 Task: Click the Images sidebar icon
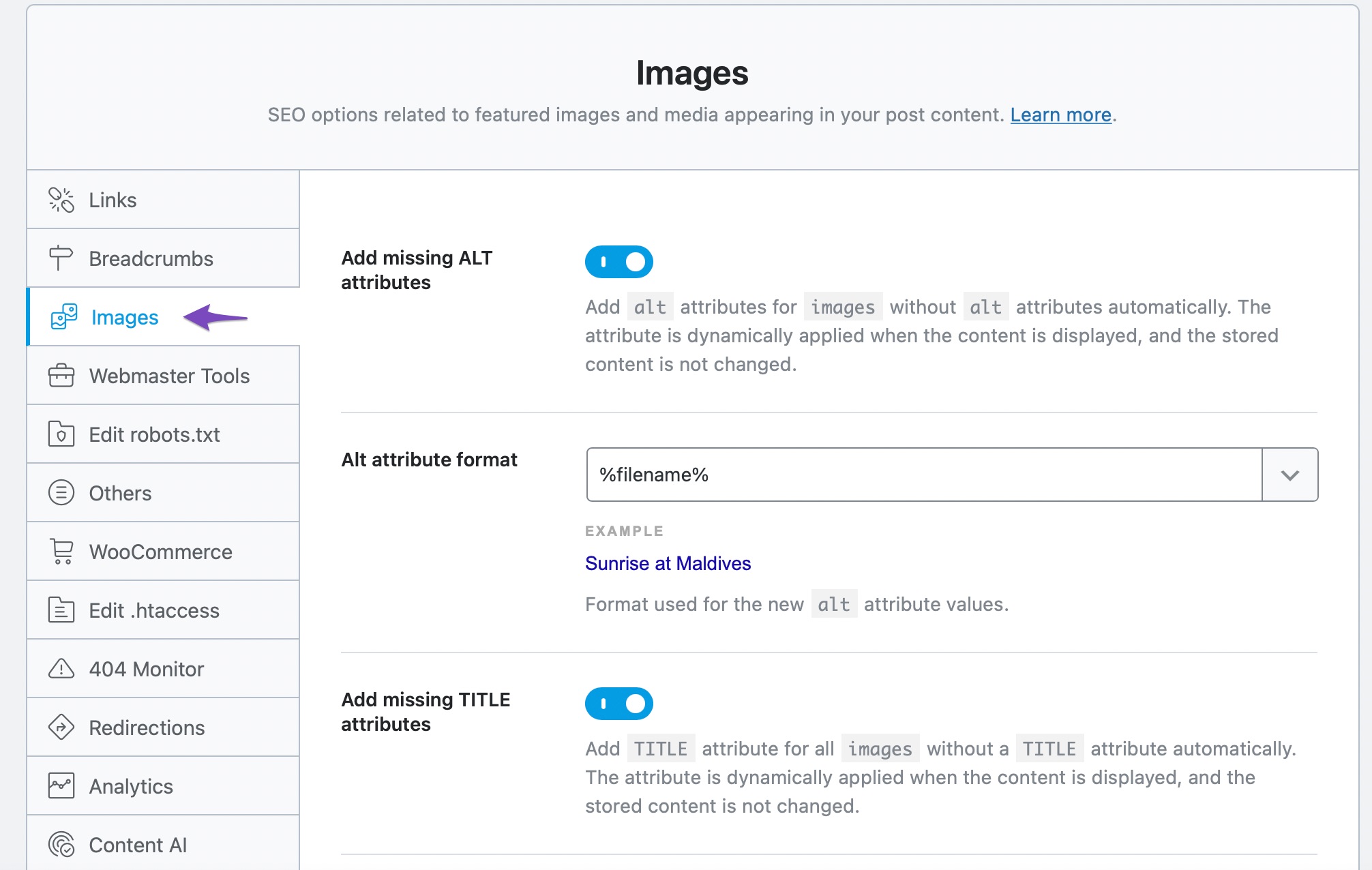coord(64,317)
